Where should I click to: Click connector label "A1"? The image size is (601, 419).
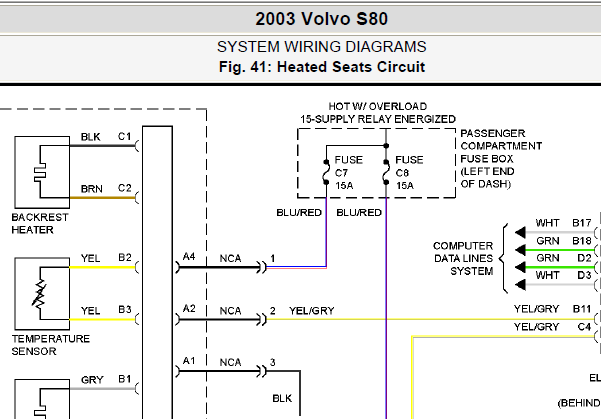(x=189, y=361)
